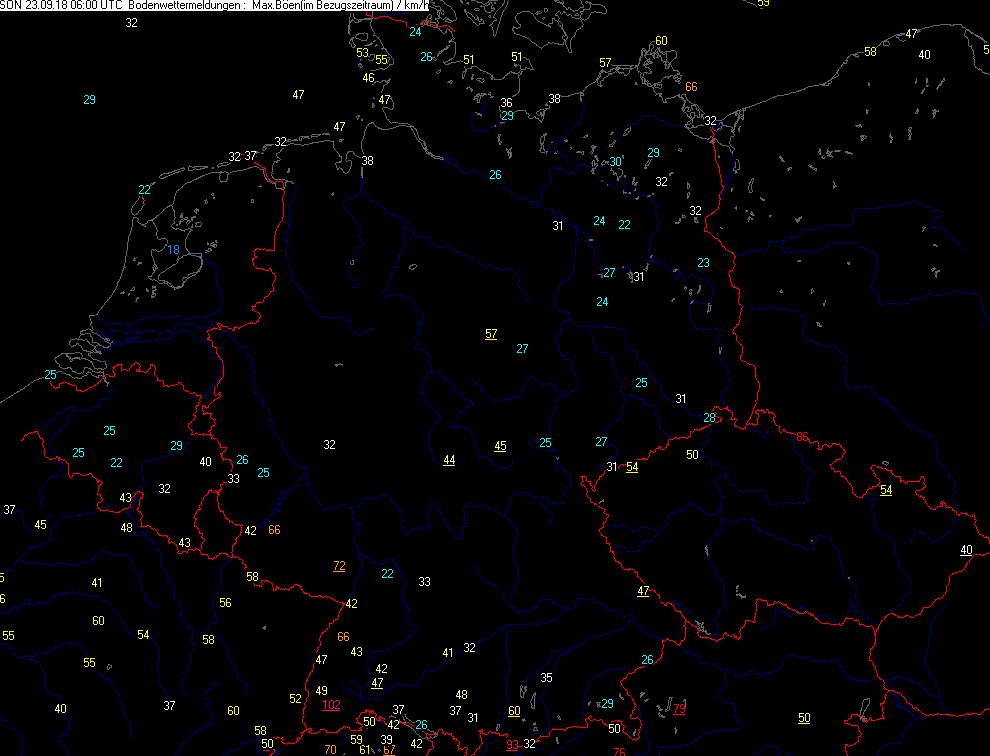Click the red underlined 79 station value

(x=680, y=709)
